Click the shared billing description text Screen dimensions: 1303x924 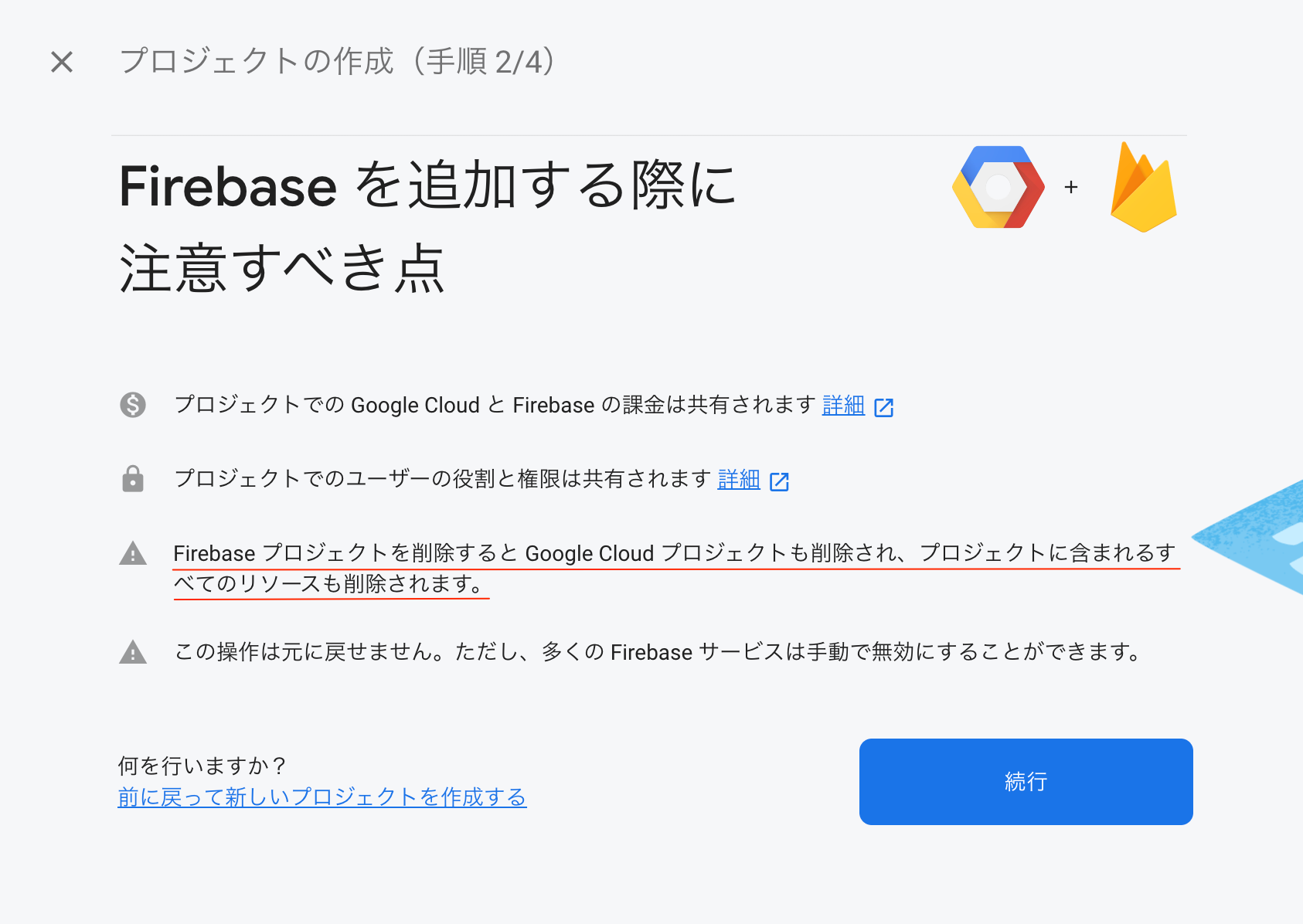tap(495, 405)
